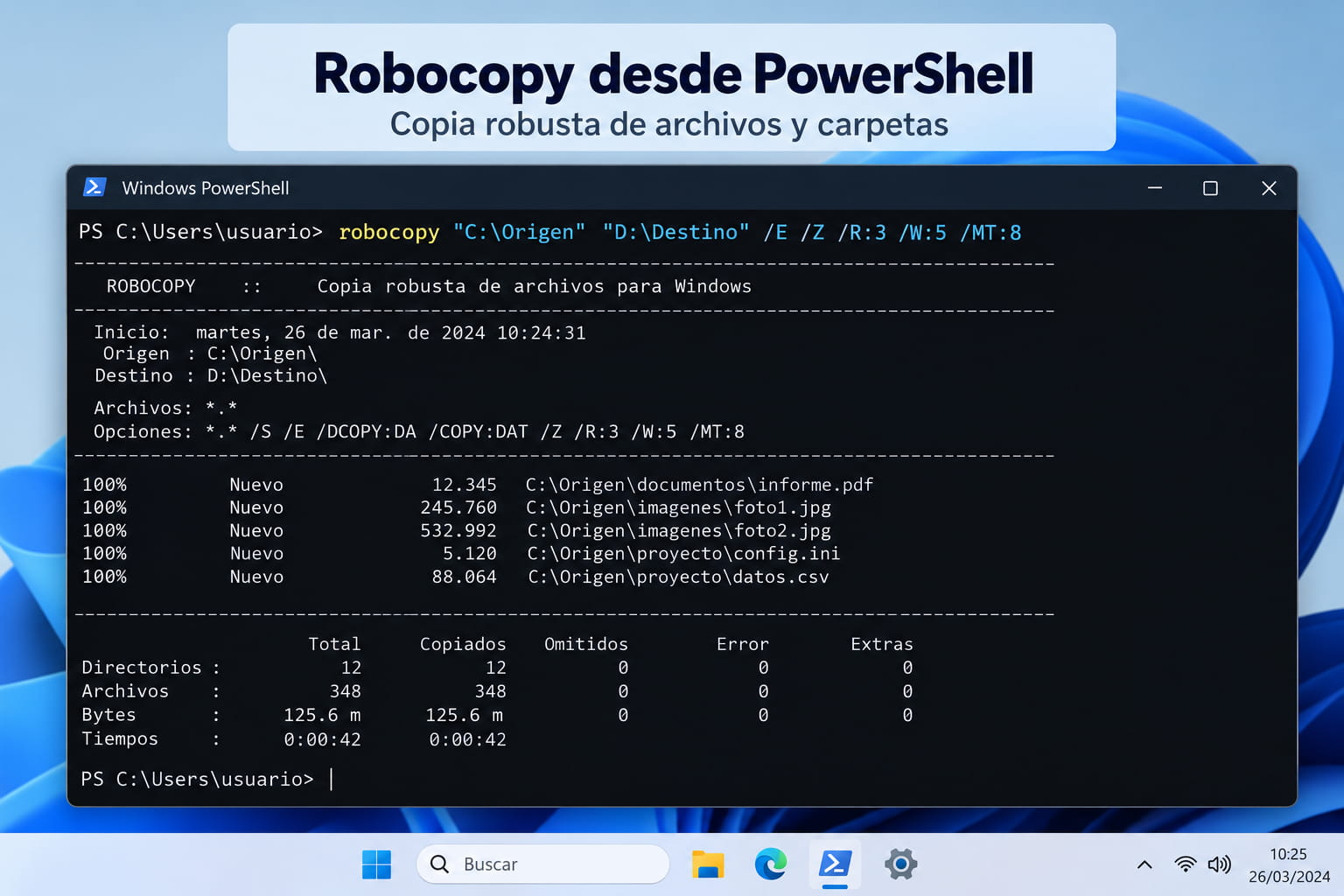Click the PowerShell icon in the title bar
This screenshot has width=1344, height=896.
click(94, 187)
